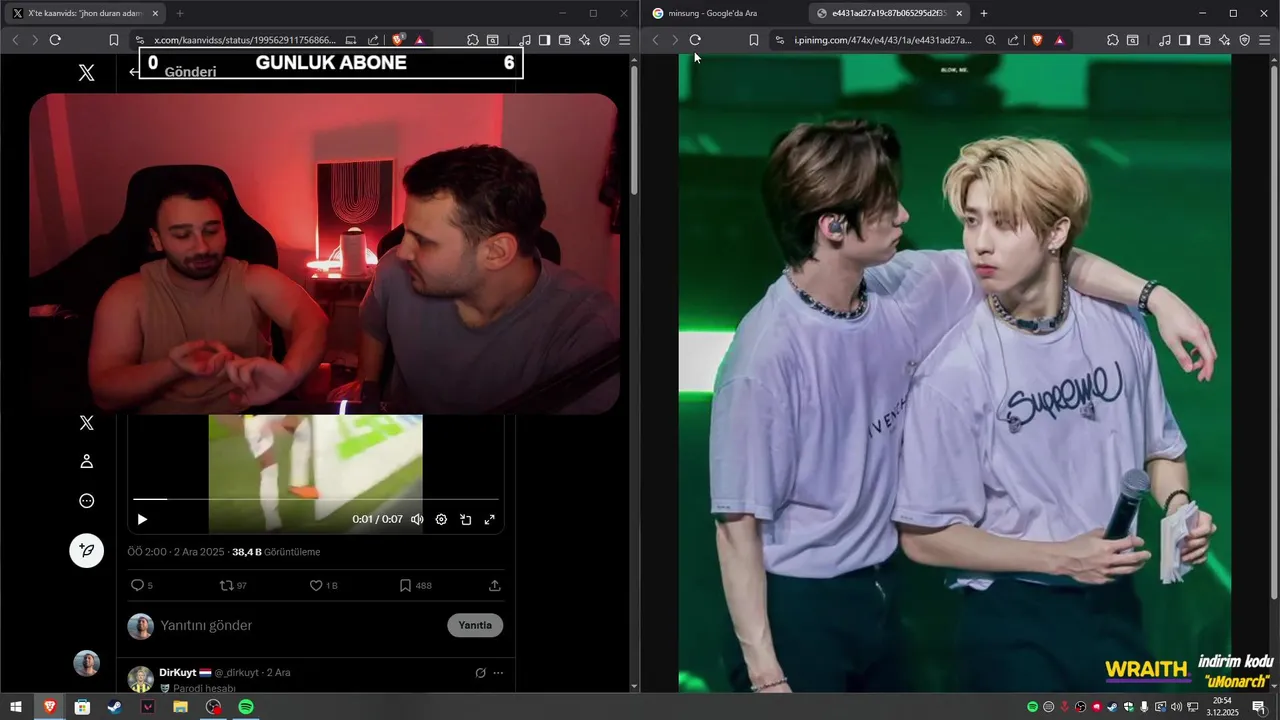Open the More circle icon in X sidebar
The image size is (1280, 720).
87,501
